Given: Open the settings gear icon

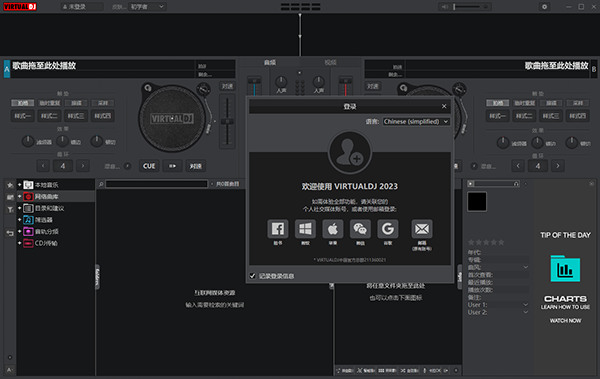Looking at the screenshot, I should pyautogui.click(x=545, y=7).
